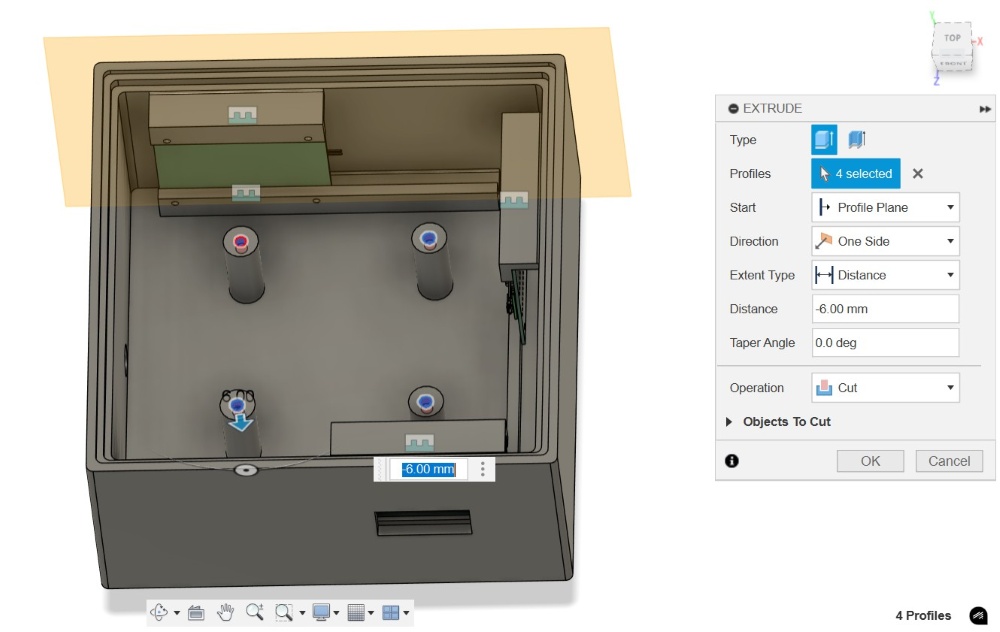Click the round icon beside '4 Profiles'
The width and height of the screenshot is (1000, 632).
click(978, 615)
